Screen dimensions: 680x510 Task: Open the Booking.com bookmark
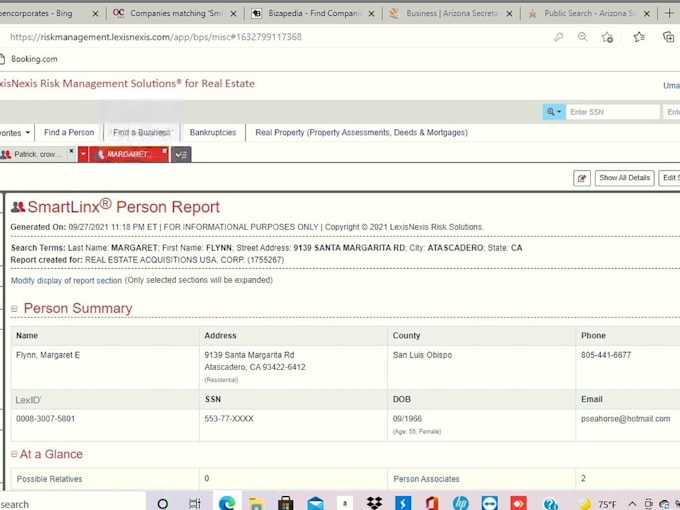tap(29, 59)
